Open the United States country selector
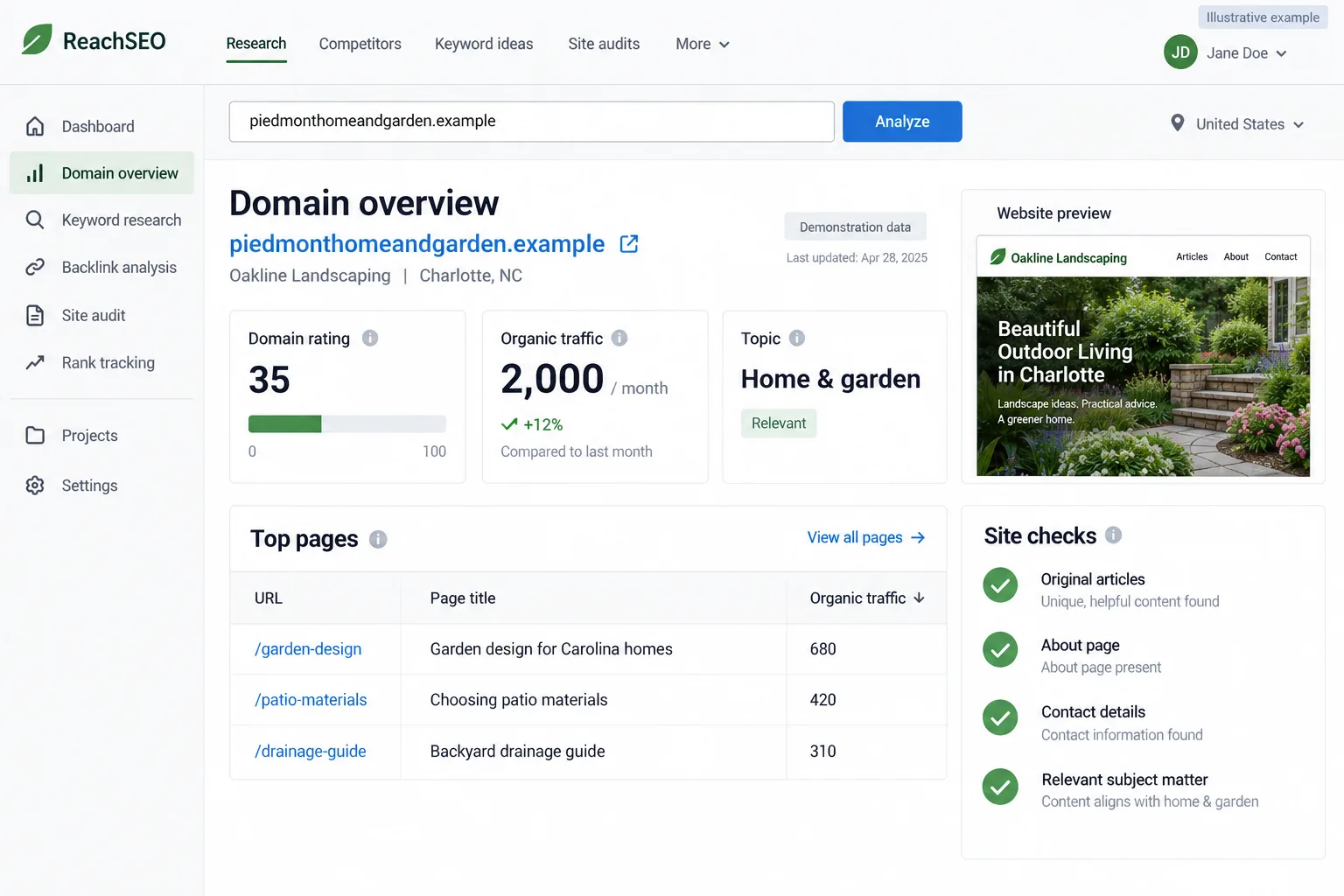This screenshot has height=896, width=1344. pos(1250,124)
